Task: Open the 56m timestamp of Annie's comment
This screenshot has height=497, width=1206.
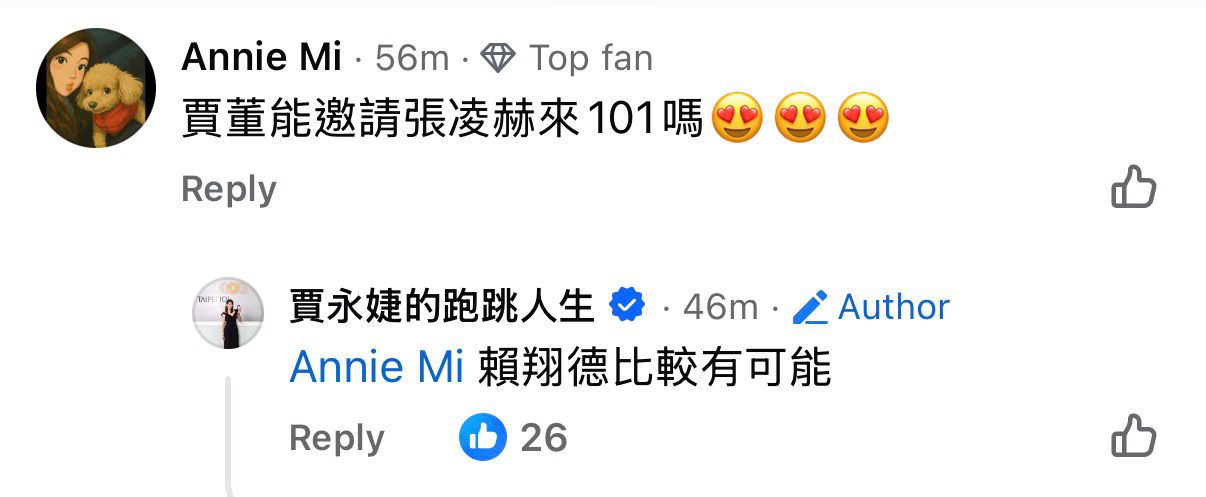Action: (412, 58)
